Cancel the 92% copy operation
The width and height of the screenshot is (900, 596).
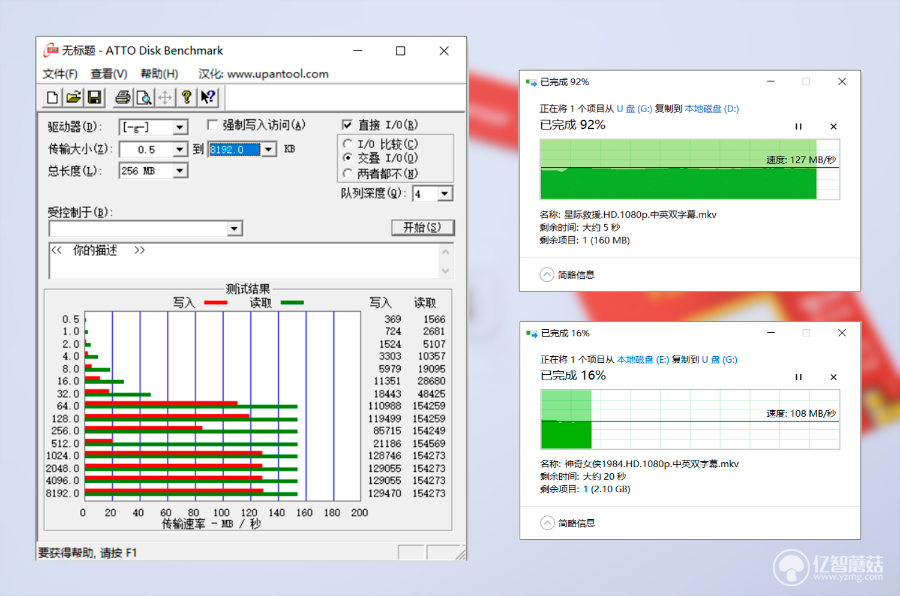coord(833,126)
